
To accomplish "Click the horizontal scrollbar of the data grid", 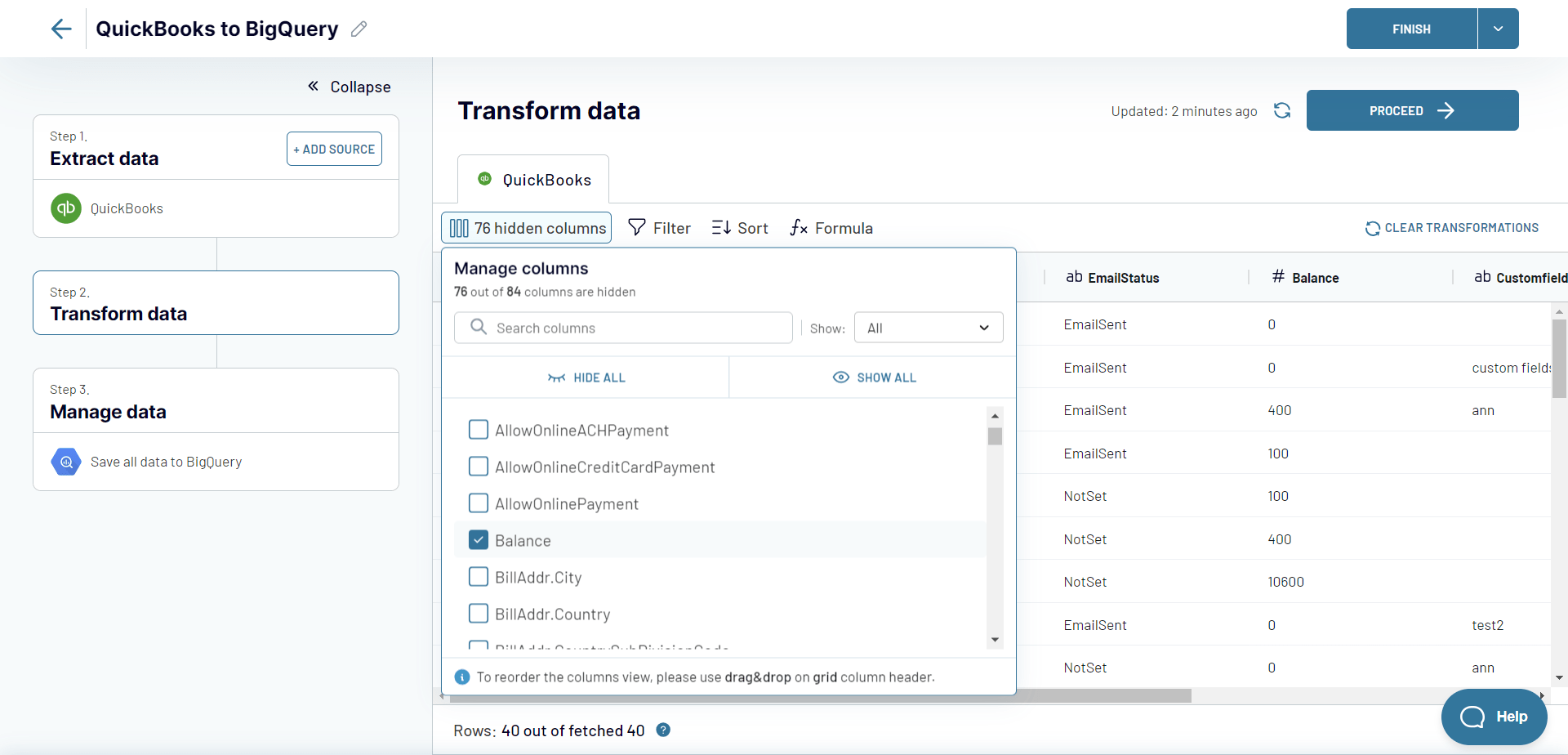I will click(820, 696).
